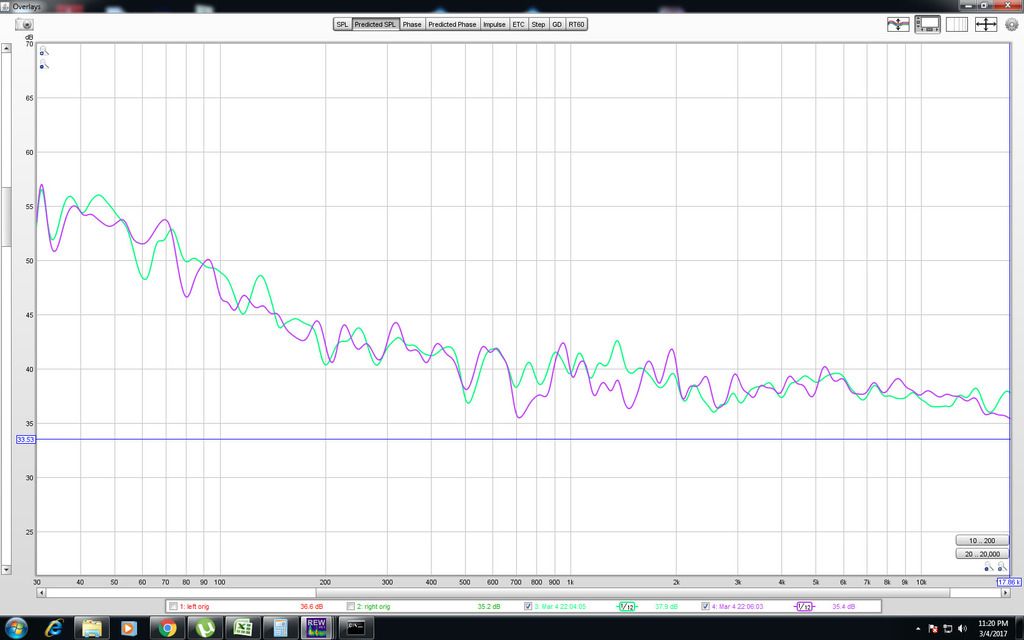Click the Overlays window title bar icon
This screenshot has width=1024, height=640.
click(x=5, y=6)
